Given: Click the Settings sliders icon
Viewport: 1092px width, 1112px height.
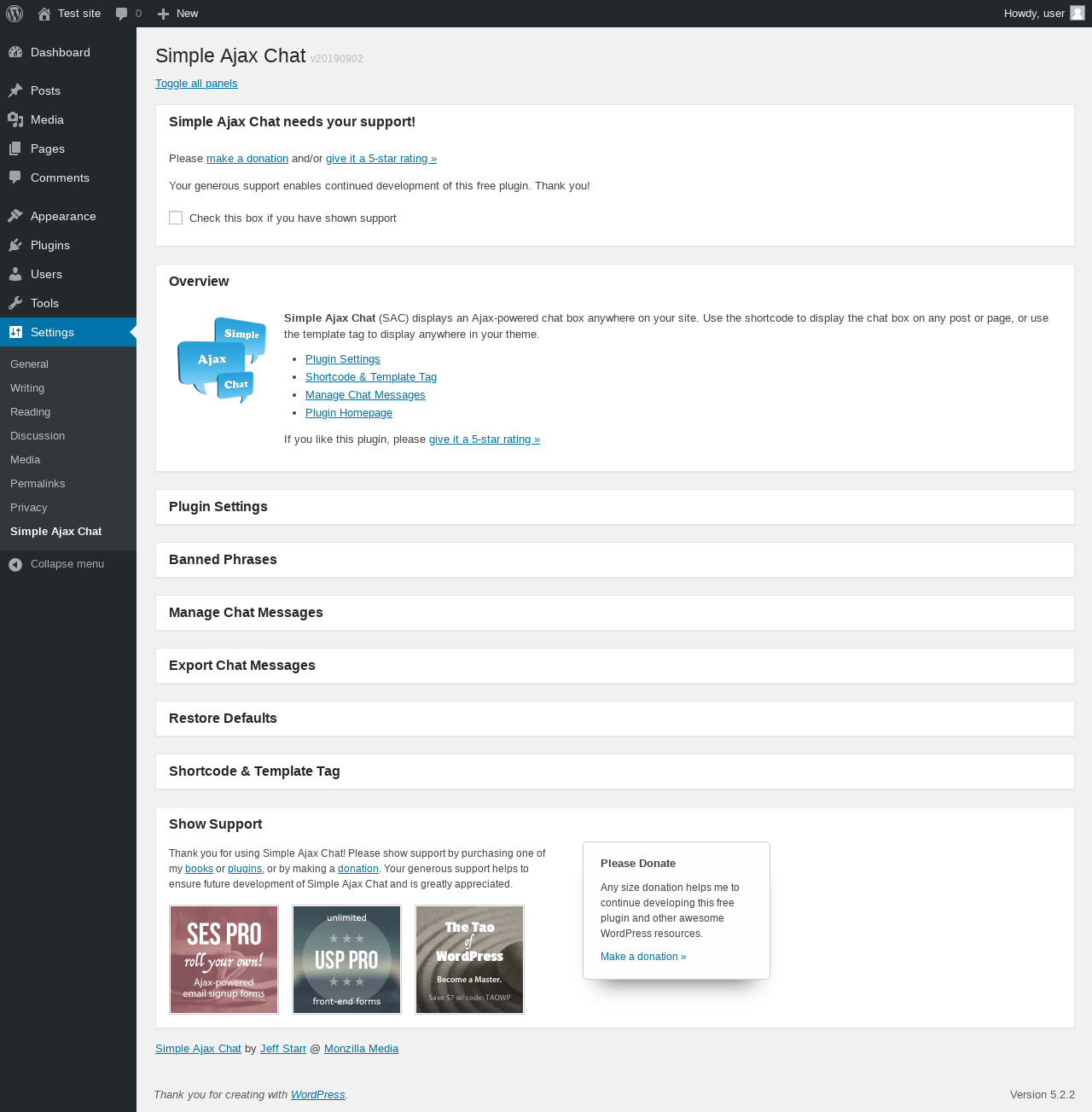Looking at the screenshot, I should click(15, 332).
